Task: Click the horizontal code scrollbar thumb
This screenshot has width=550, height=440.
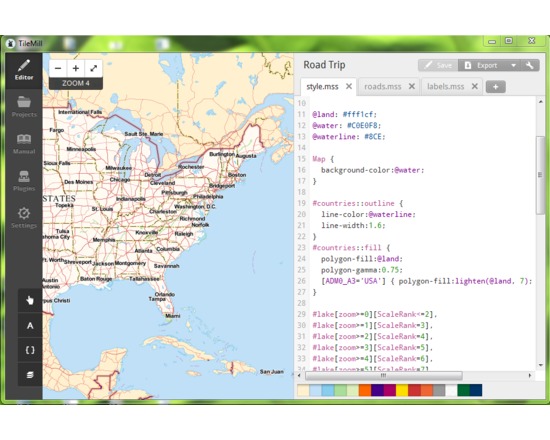Action: 384,375
